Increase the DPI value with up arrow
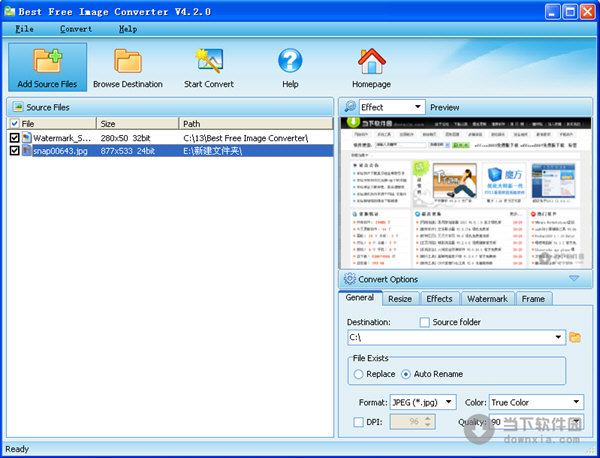 [x=427, y=418]
